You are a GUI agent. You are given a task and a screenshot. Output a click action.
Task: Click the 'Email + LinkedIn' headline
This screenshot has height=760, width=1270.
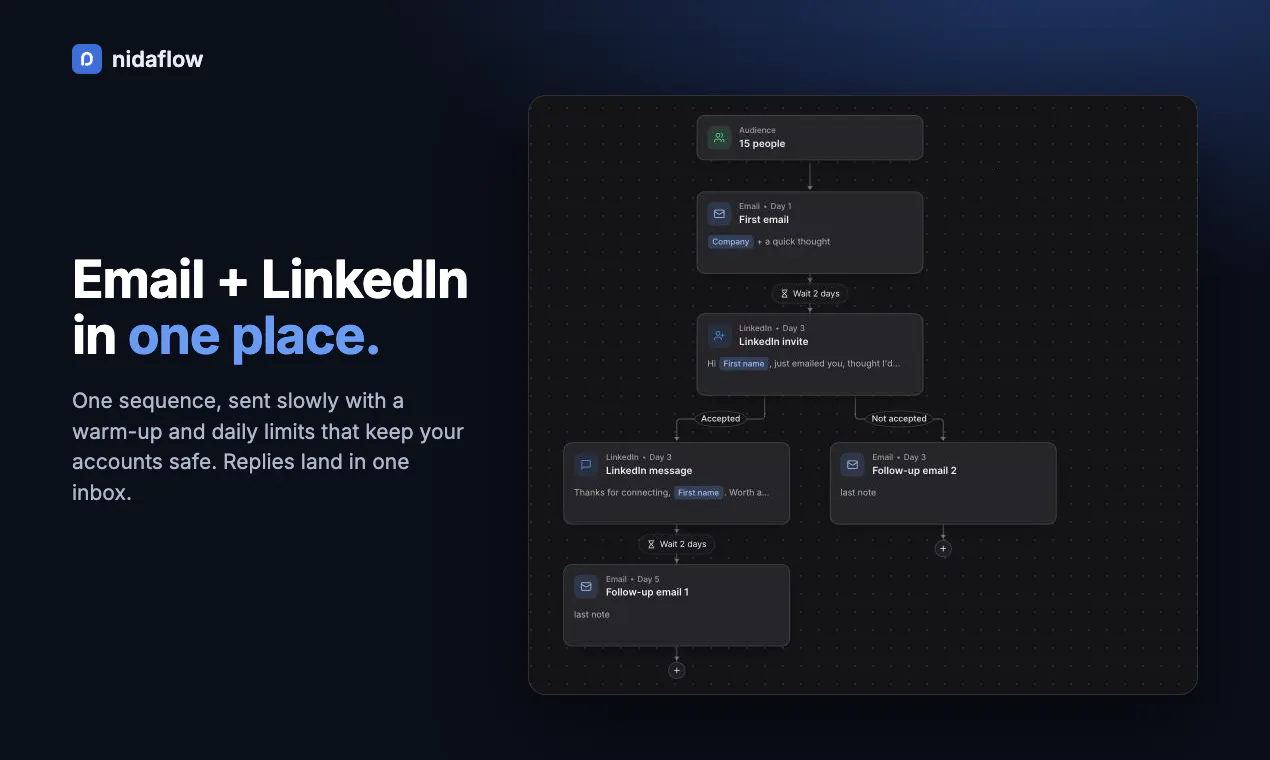pyautogui.click(x=271, y=280)
